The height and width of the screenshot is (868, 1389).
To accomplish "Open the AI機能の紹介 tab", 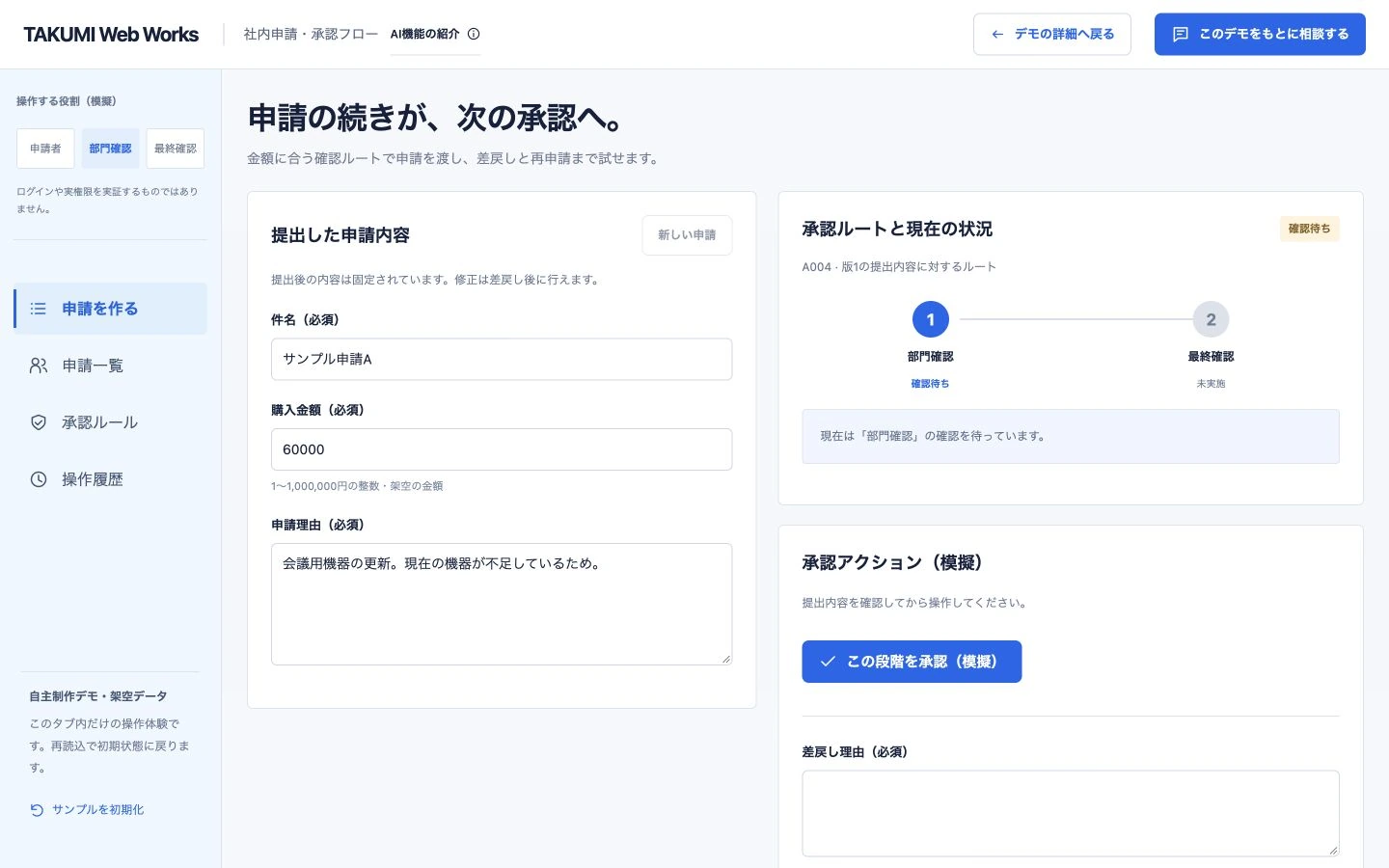I will pos(435,34).
